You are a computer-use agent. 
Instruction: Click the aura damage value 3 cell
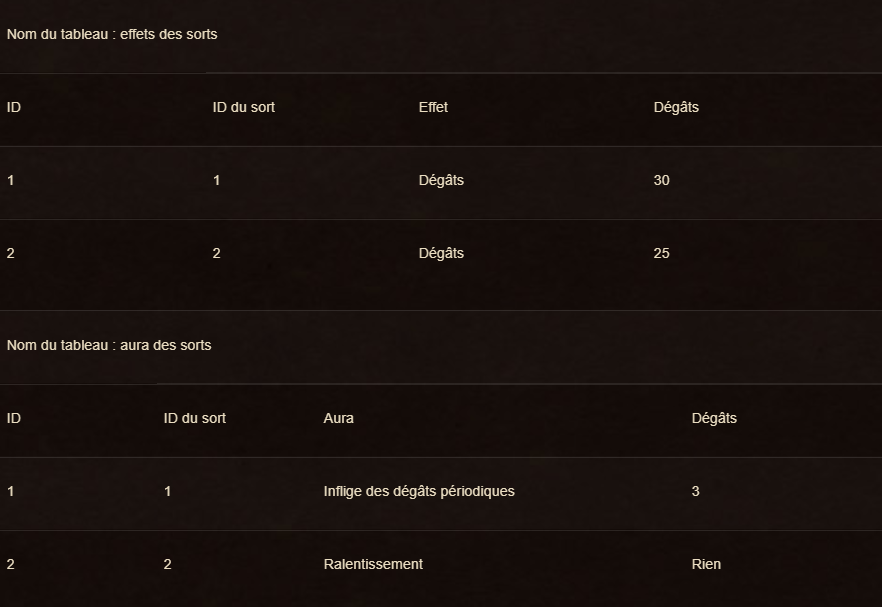695,491
